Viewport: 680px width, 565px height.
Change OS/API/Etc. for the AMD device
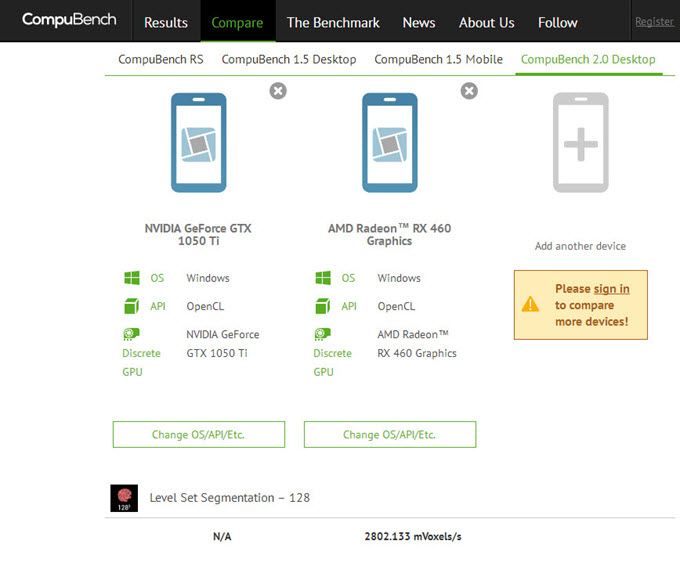(x=390, y=434)
